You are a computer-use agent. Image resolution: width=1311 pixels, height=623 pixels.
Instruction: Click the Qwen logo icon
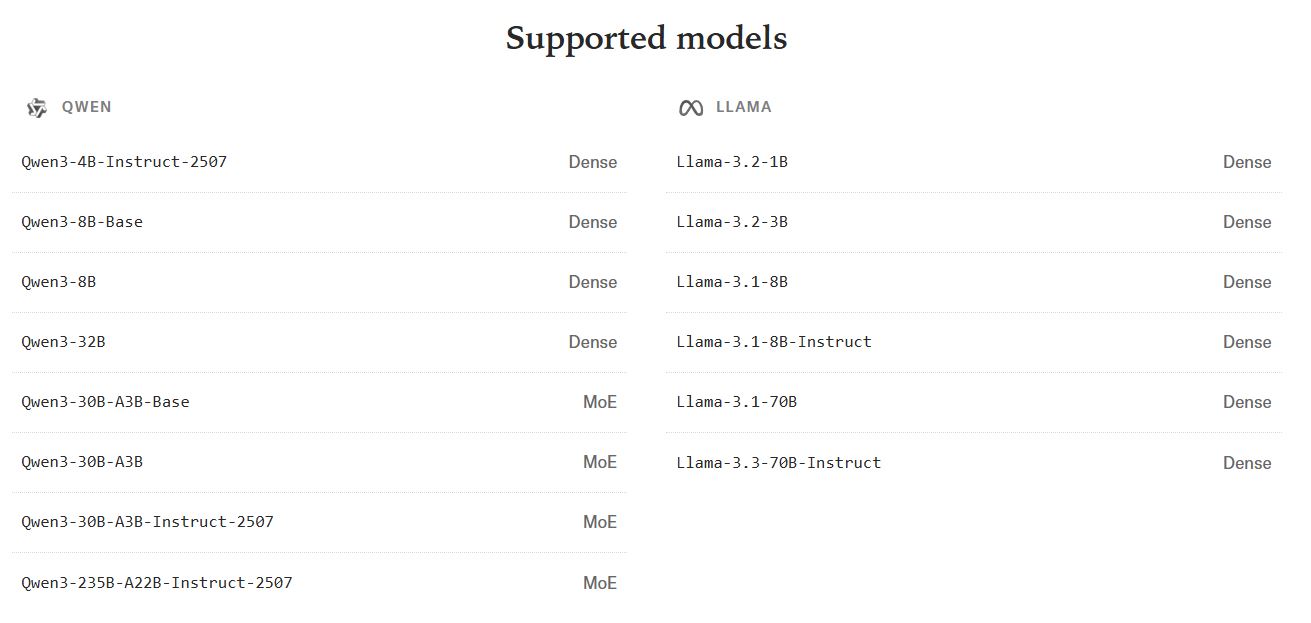pos(37,108)
